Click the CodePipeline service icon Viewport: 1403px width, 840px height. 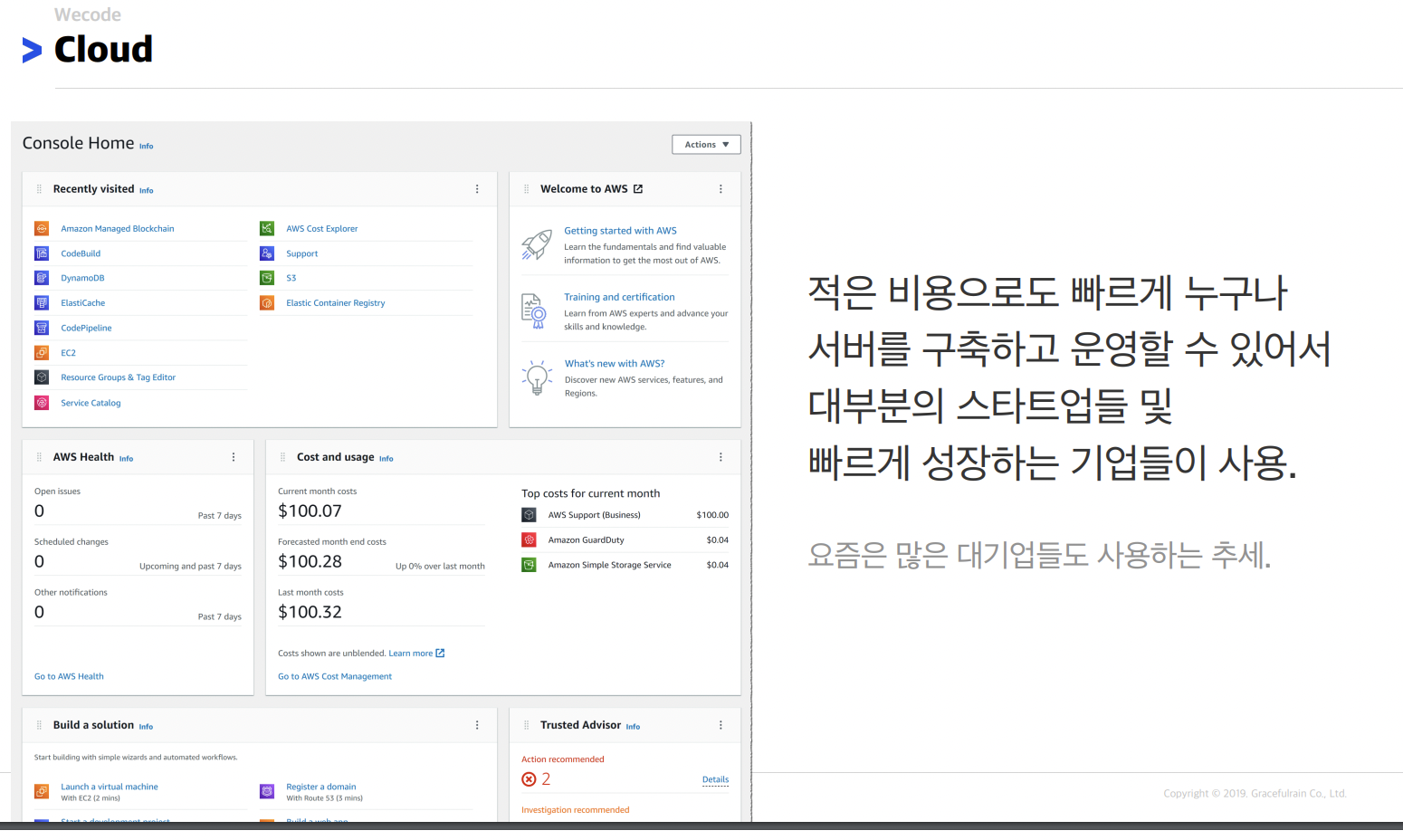click(x=42, y=328)
